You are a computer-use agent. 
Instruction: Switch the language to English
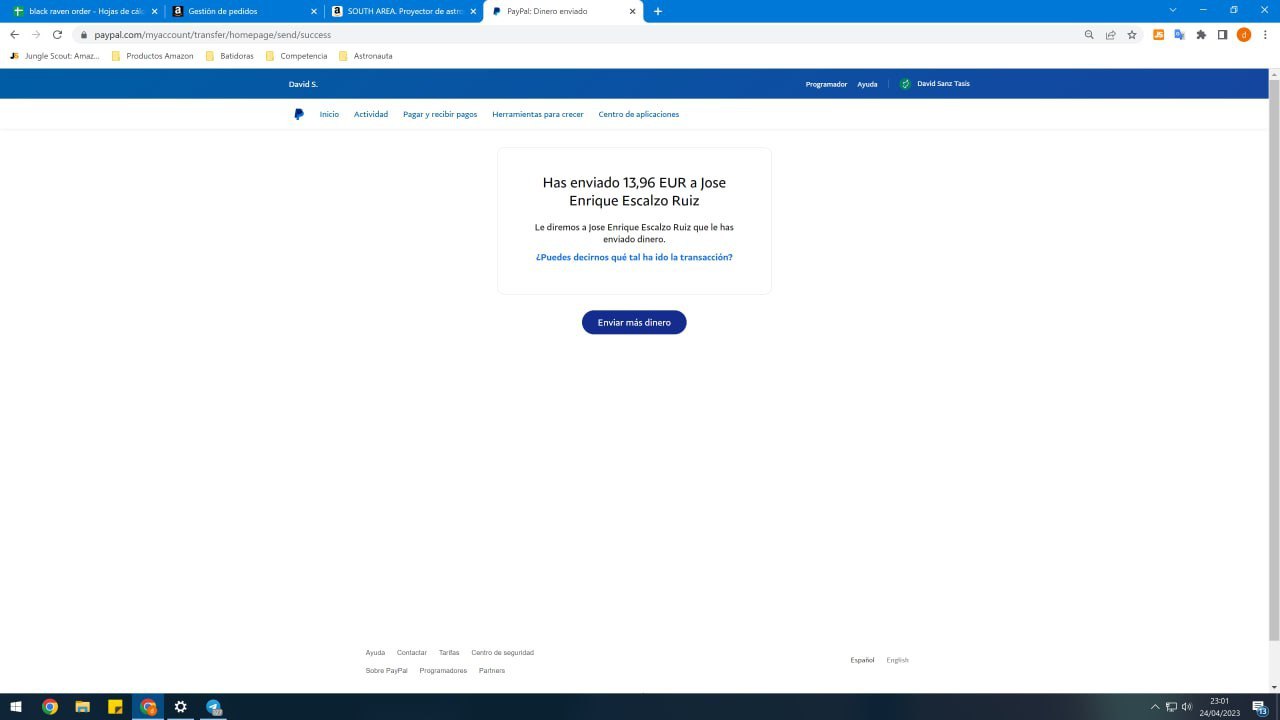coord(897,660)
